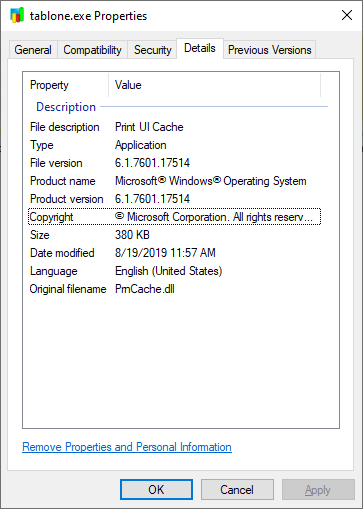Click the English (United States) value

[x=169, y=271]
